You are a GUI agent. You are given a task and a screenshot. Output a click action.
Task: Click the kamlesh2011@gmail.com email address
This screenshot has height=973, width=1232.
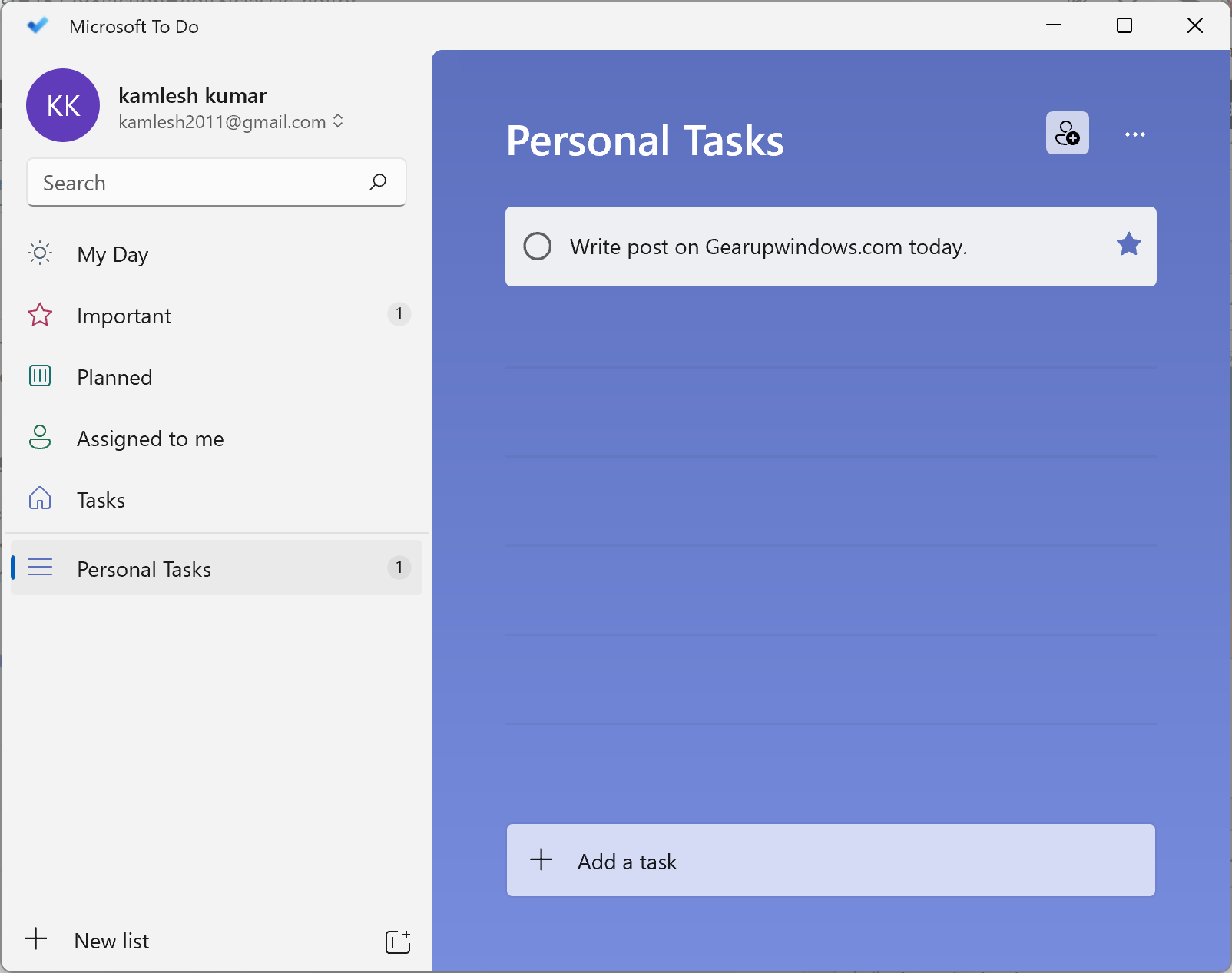222,122
